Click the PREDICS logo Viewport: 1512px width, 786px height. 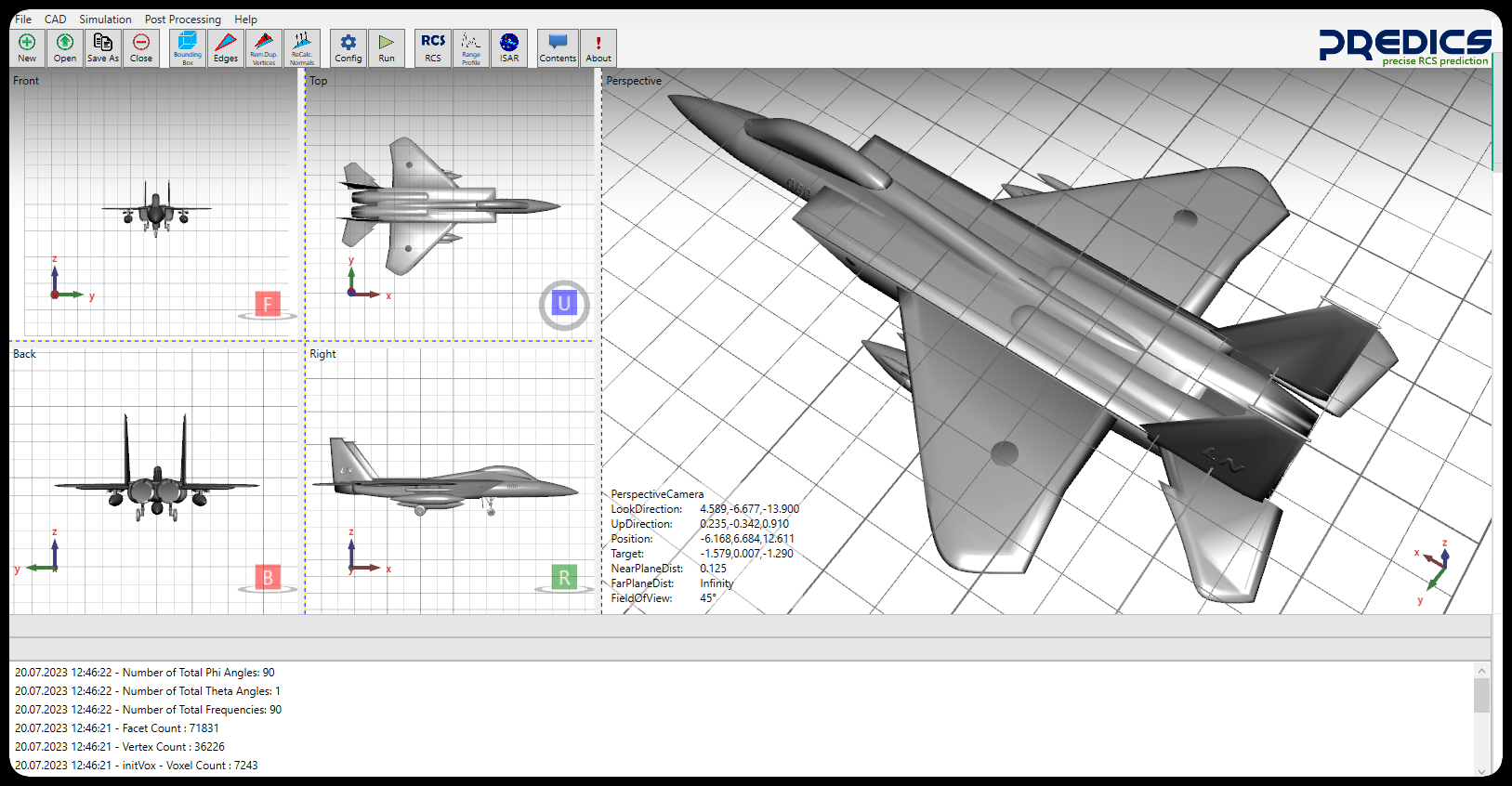(x=1405, y=46)
